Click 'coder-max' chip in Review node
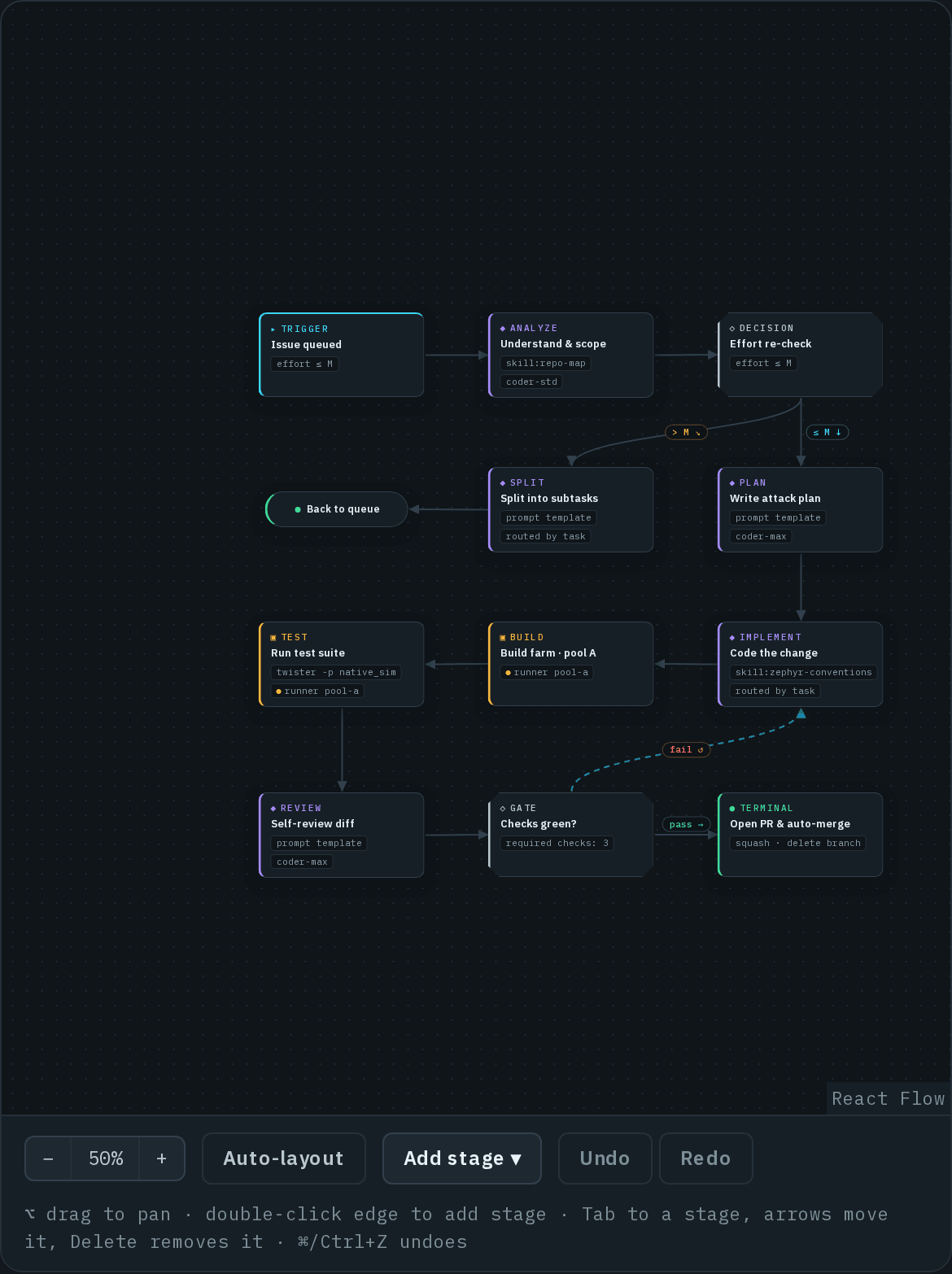The width and height of the screenshot is (952, 1274). tap(302, 862)
